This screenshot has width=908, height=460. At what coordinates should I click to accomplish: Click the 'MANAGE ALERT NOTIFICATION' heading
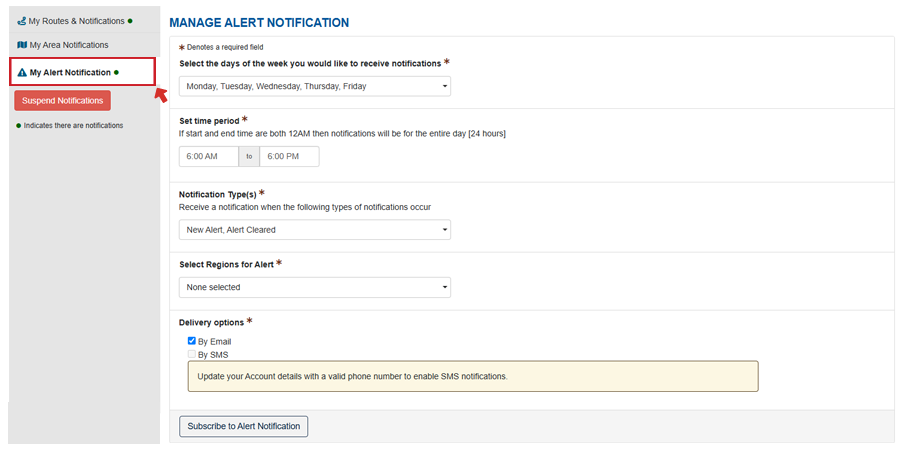click(x=259, y=23)
